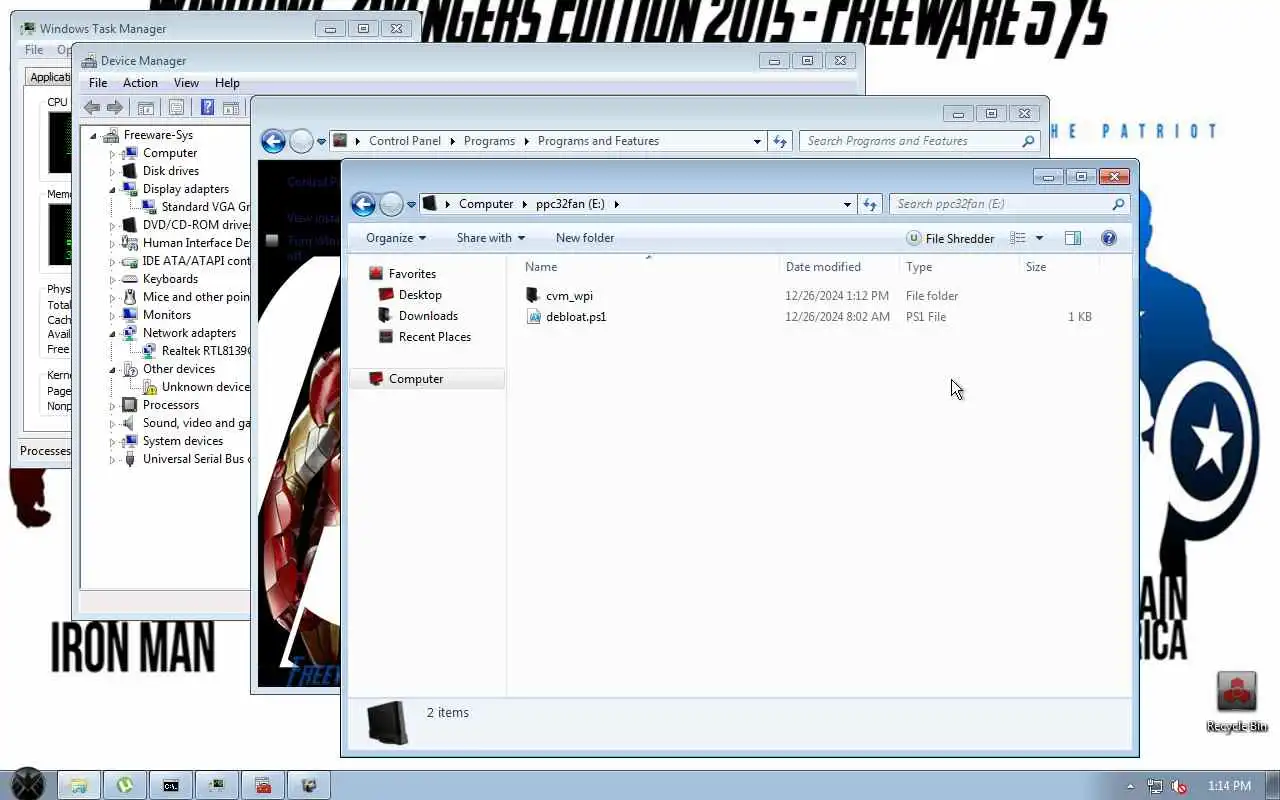Viewport: 1280px width, 800px height.
Task: Click Programs breadcrumb in Control Panel window
Action: [489, 141]
